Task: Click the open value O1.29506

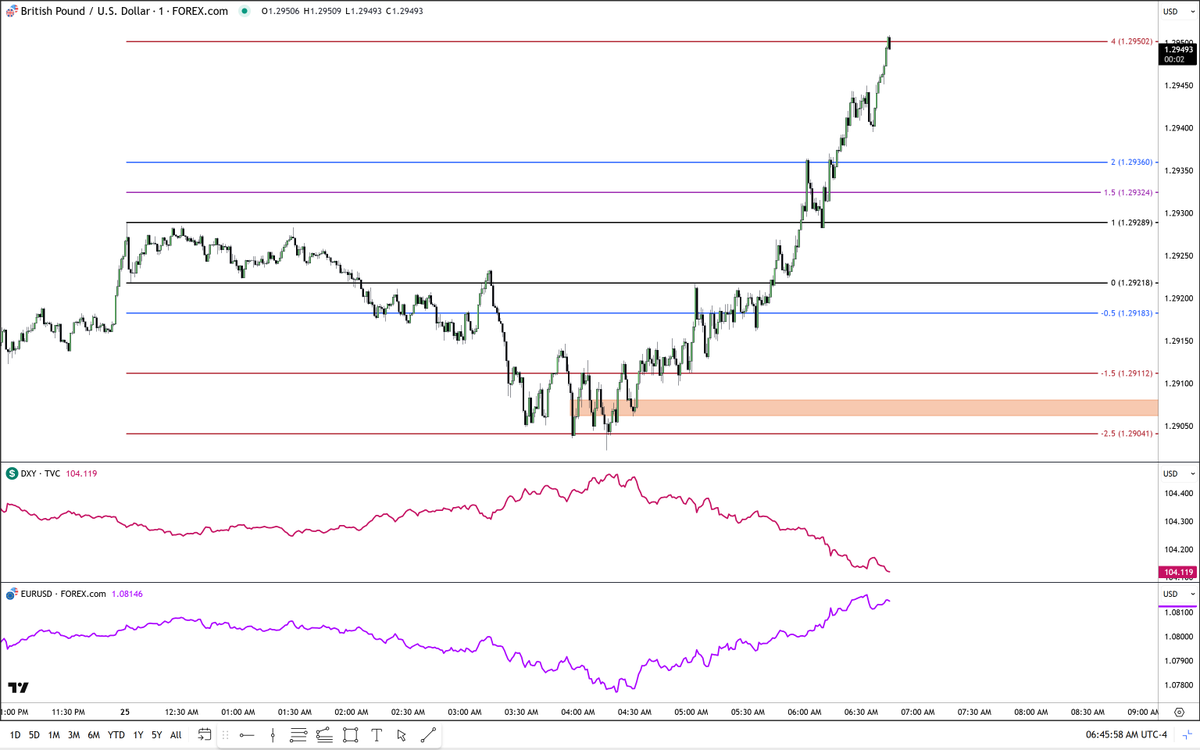Action: [282, 11]
